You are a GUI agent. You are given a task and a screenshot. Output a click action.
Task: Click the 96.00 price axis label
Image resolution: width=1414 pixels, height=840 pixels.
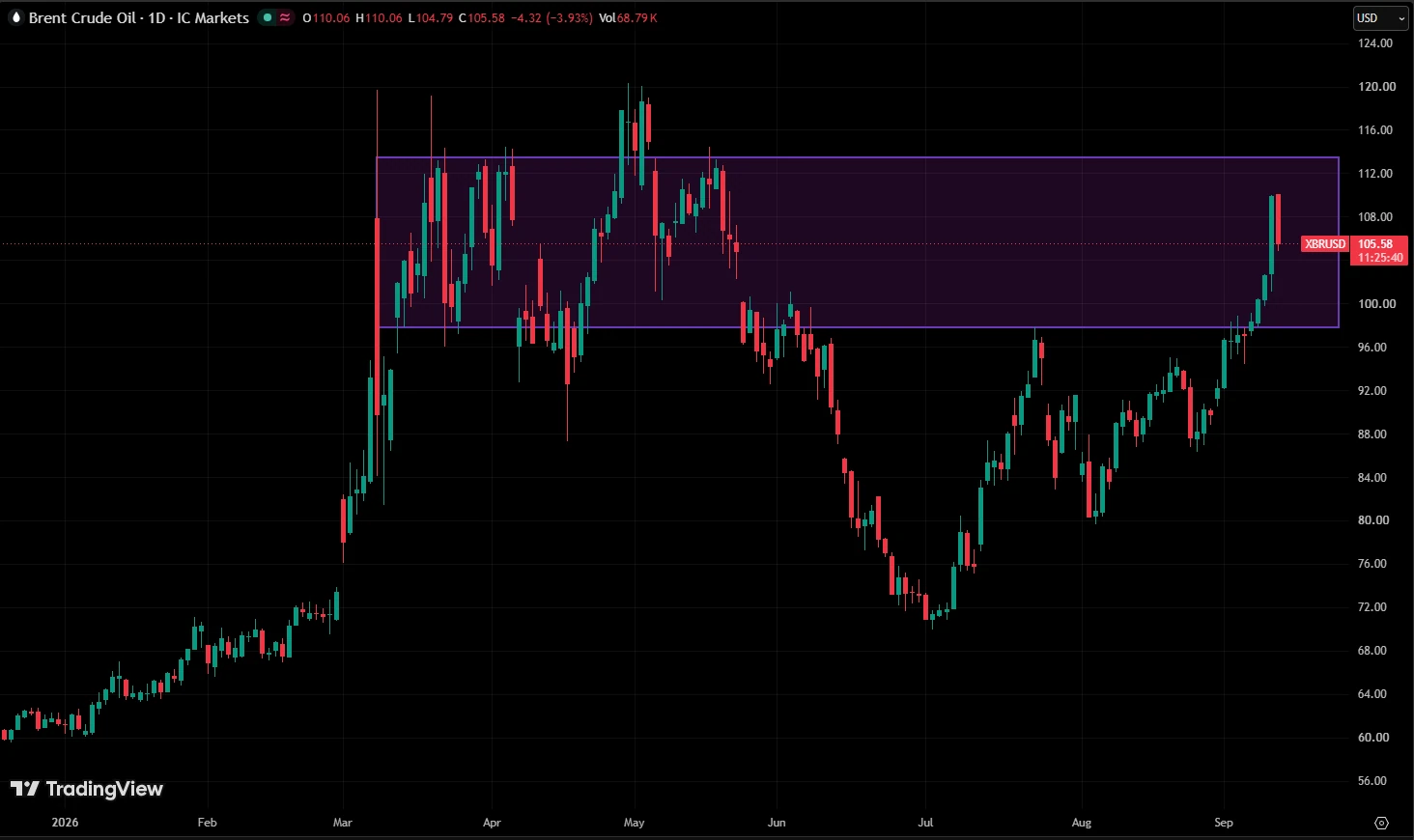1372,348
